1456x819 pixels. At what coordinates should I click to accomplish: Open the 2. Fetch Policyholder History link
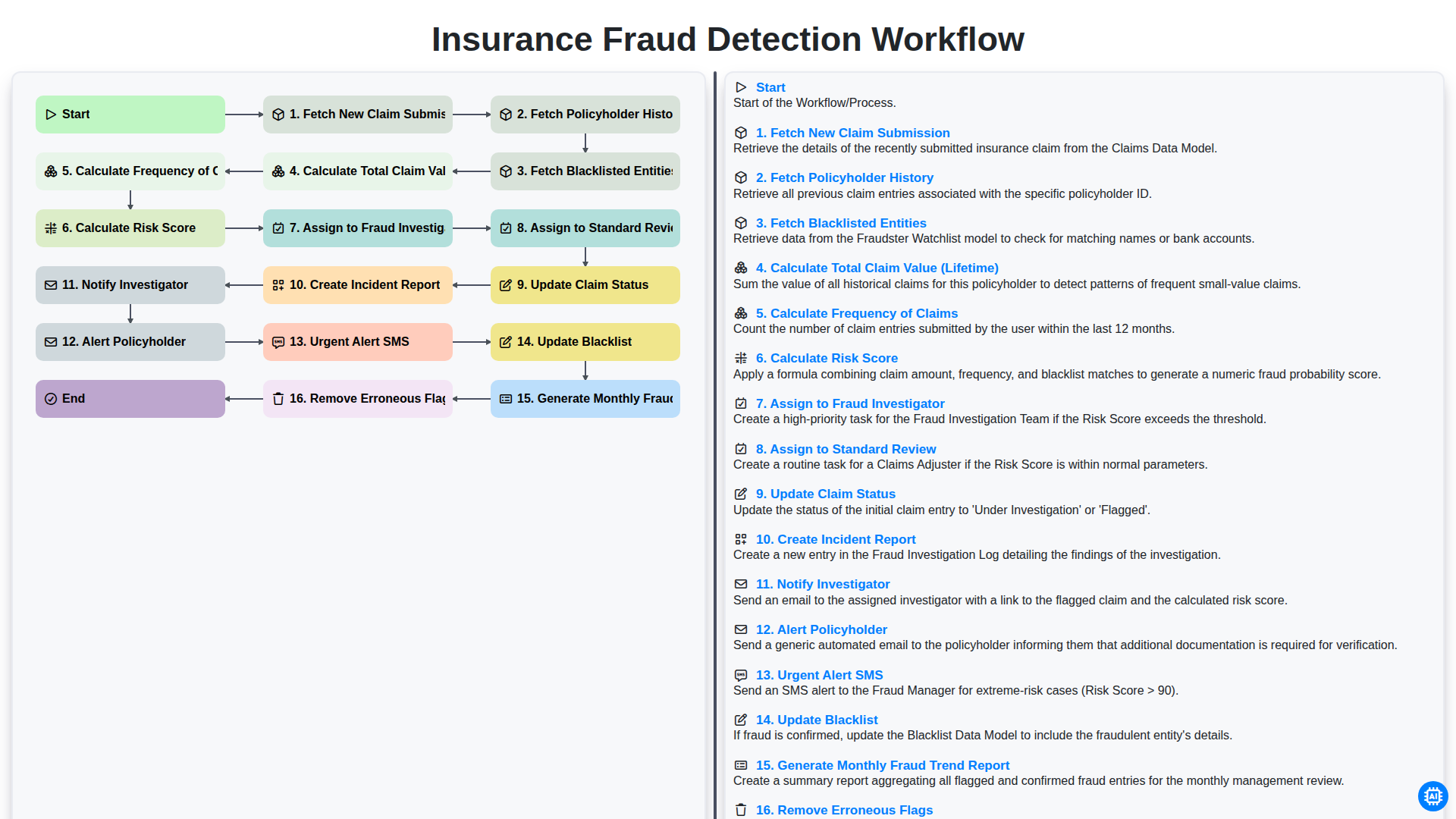844,177
